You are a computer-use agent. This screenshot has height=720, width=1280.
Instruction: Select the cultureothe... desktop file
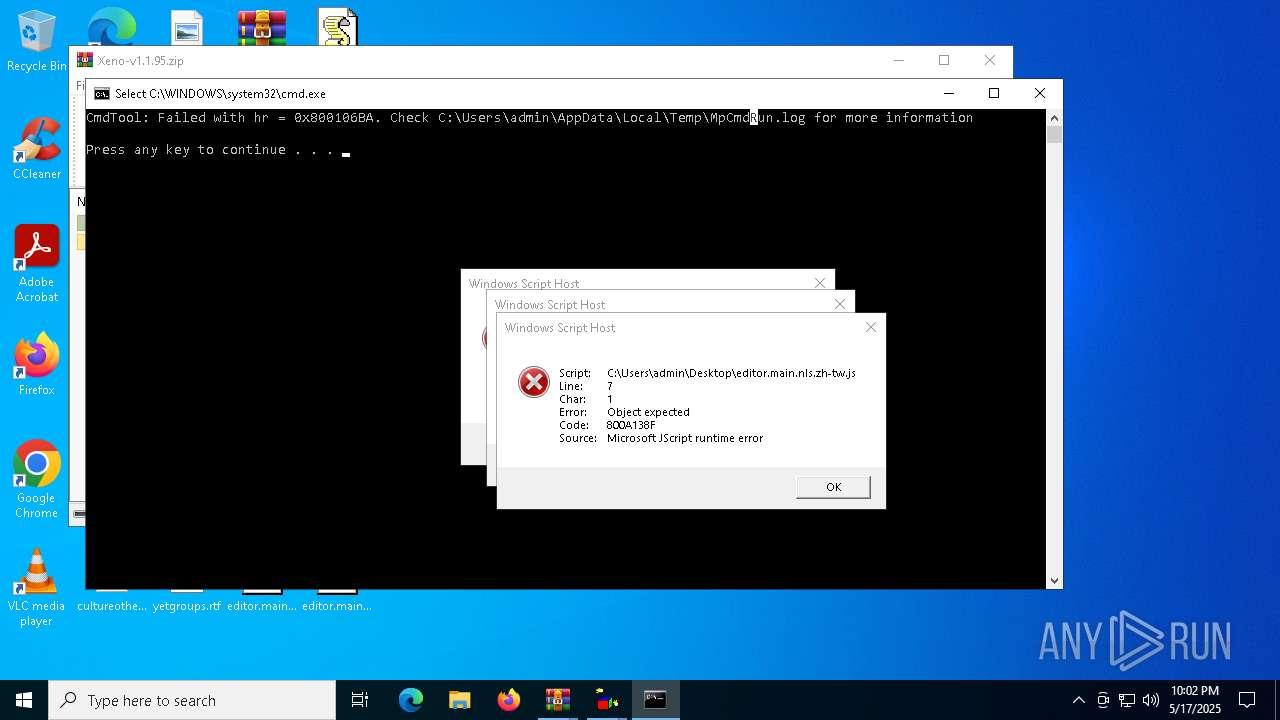click(x=112, y=602)
